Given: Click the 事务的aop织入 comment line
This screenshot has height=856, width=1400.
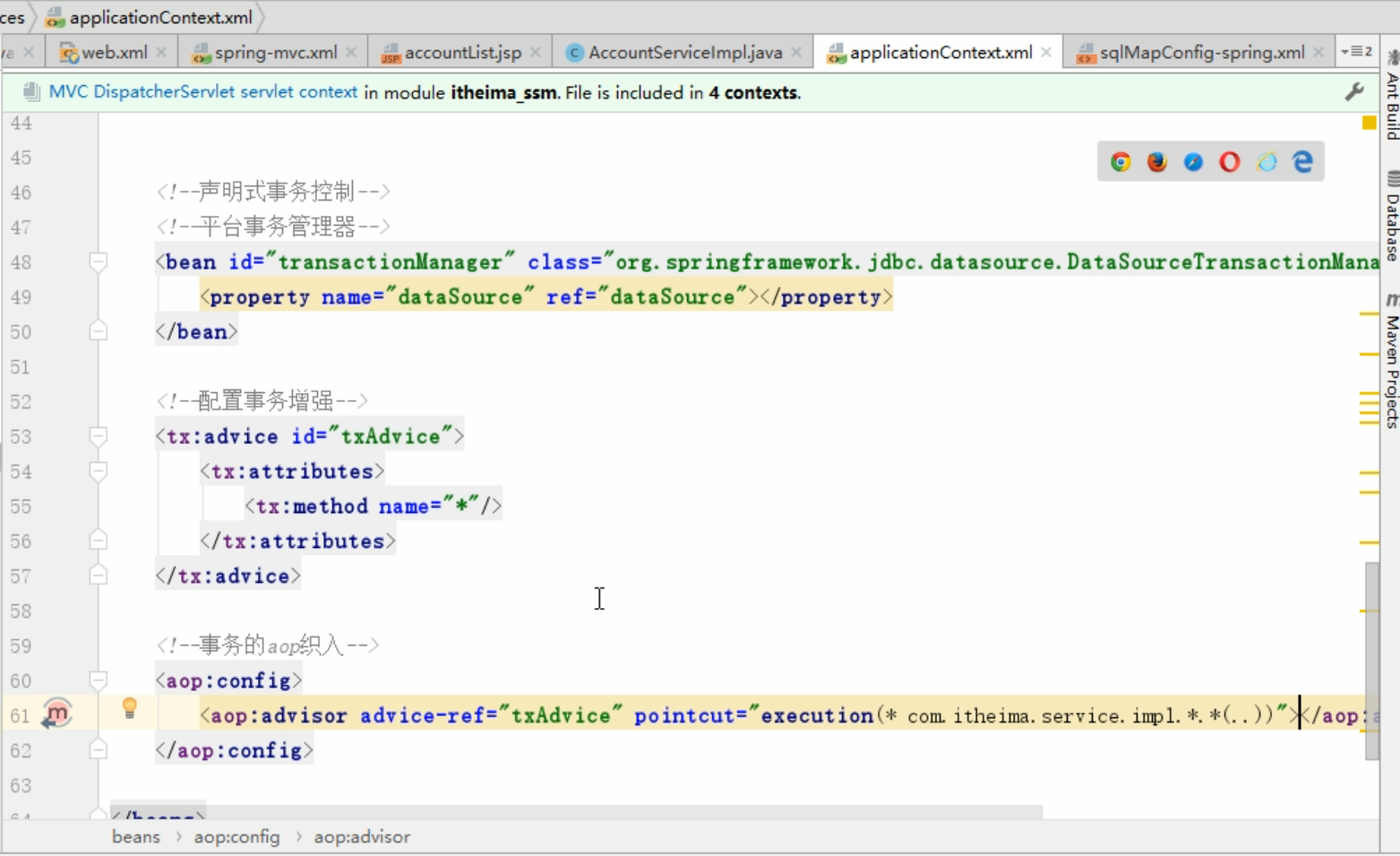Looking at the screenshot, I should click(x=267, y=646).
